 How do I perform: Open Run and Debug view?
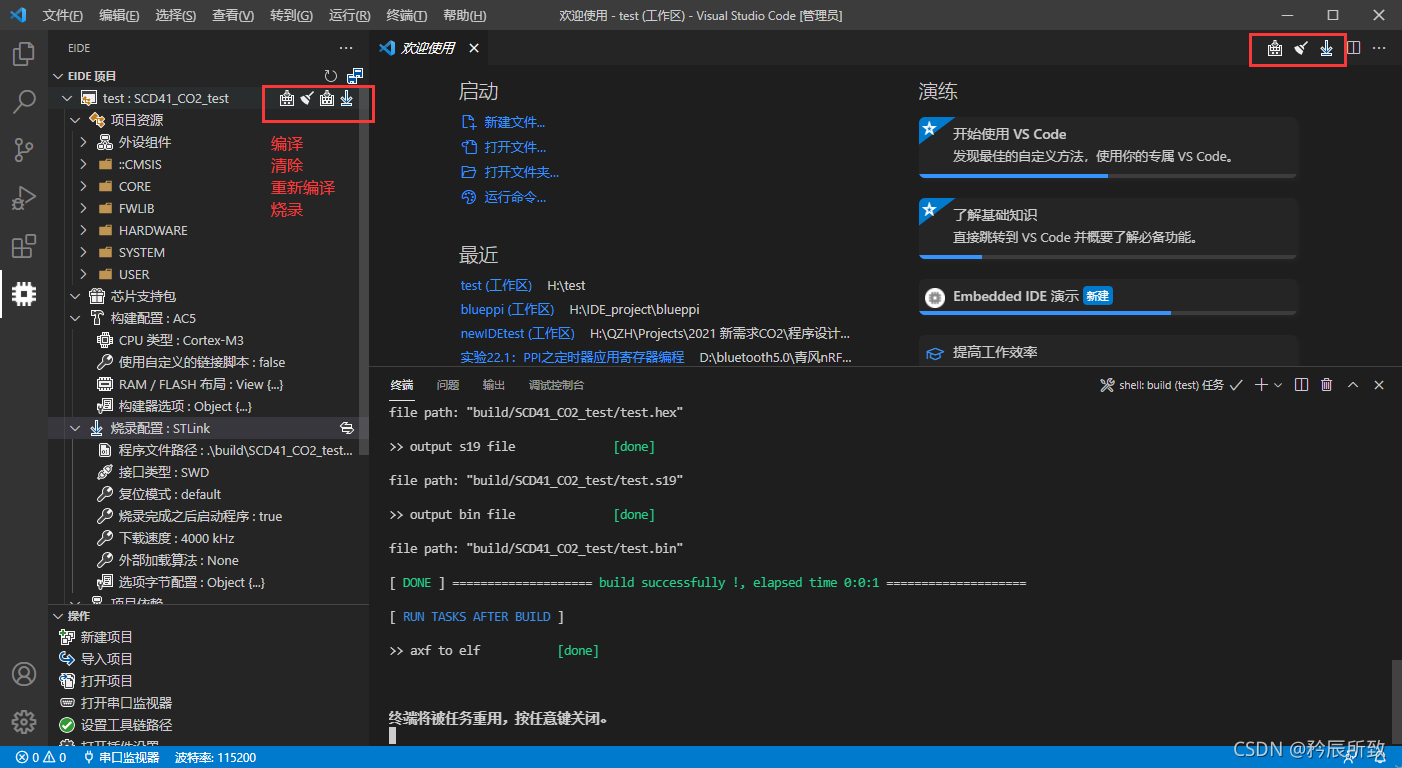24,197
